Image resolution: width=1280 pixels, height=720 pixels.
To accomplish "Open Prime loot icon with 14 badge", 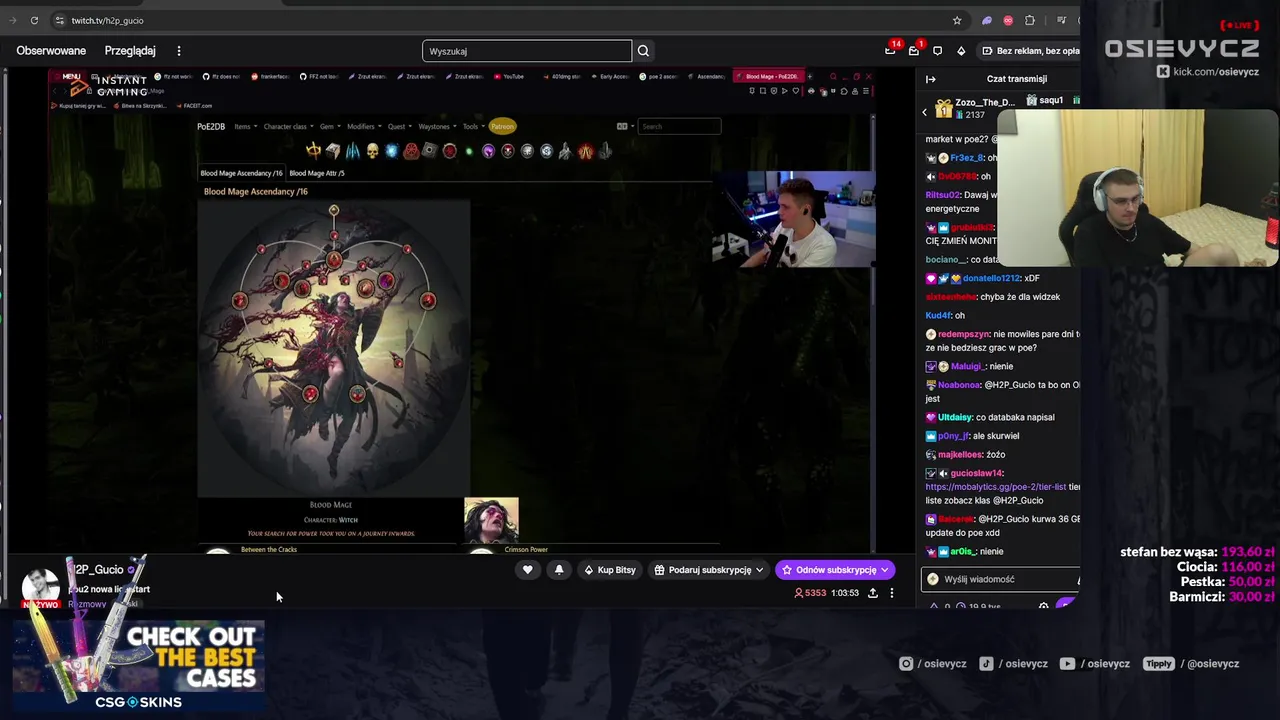I will [890, 50].
